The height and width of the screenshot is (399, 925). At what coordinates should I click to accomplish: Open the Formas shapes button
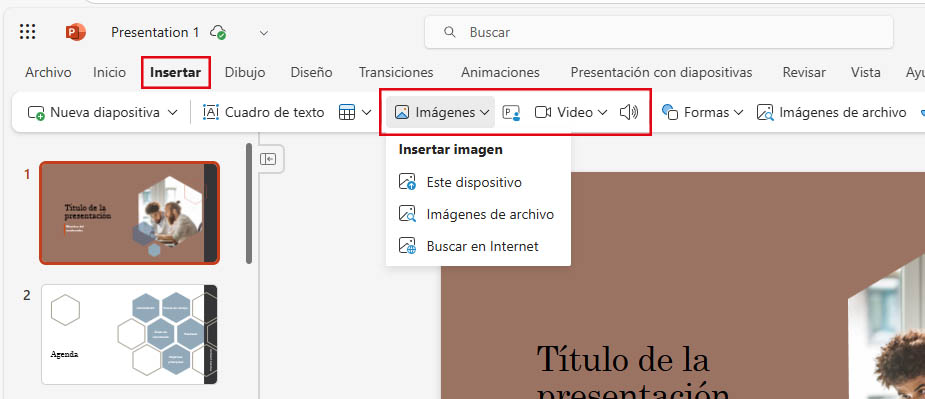click(696, 112)
